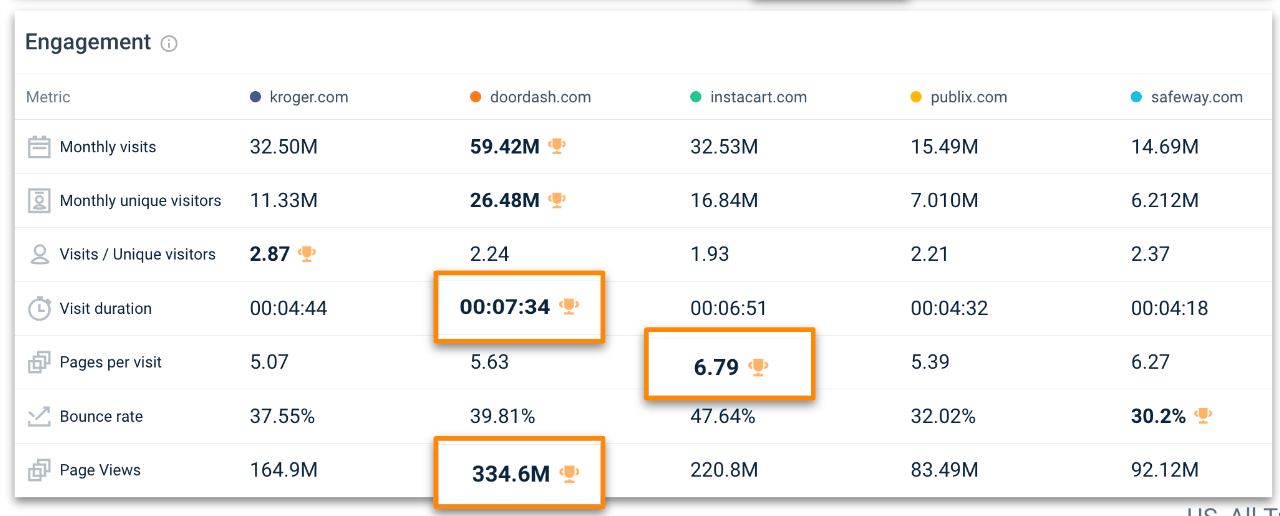Click the trend arrow icon for Bounce rate
Screen dimensions: 1280x516
(39, 416)
